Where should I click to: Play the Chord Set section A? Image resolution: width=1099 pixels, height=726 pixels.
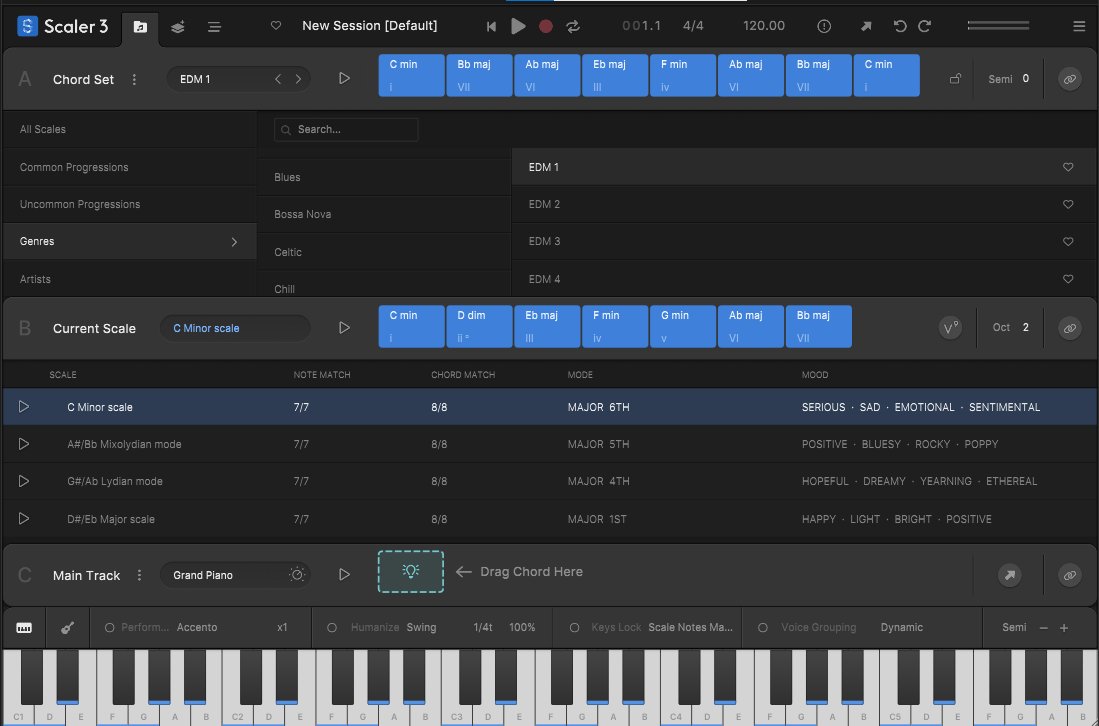point(344,78)
